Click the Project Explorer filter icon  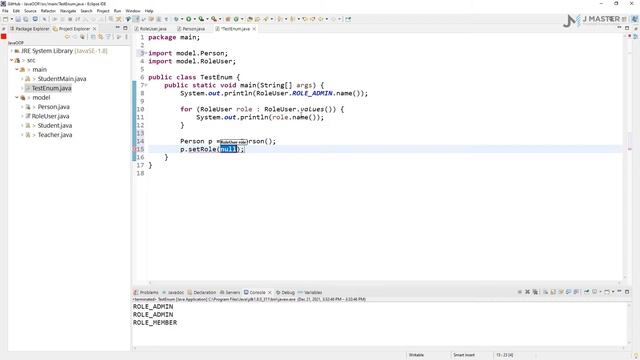pyautogui.click(x=108, y=37)
